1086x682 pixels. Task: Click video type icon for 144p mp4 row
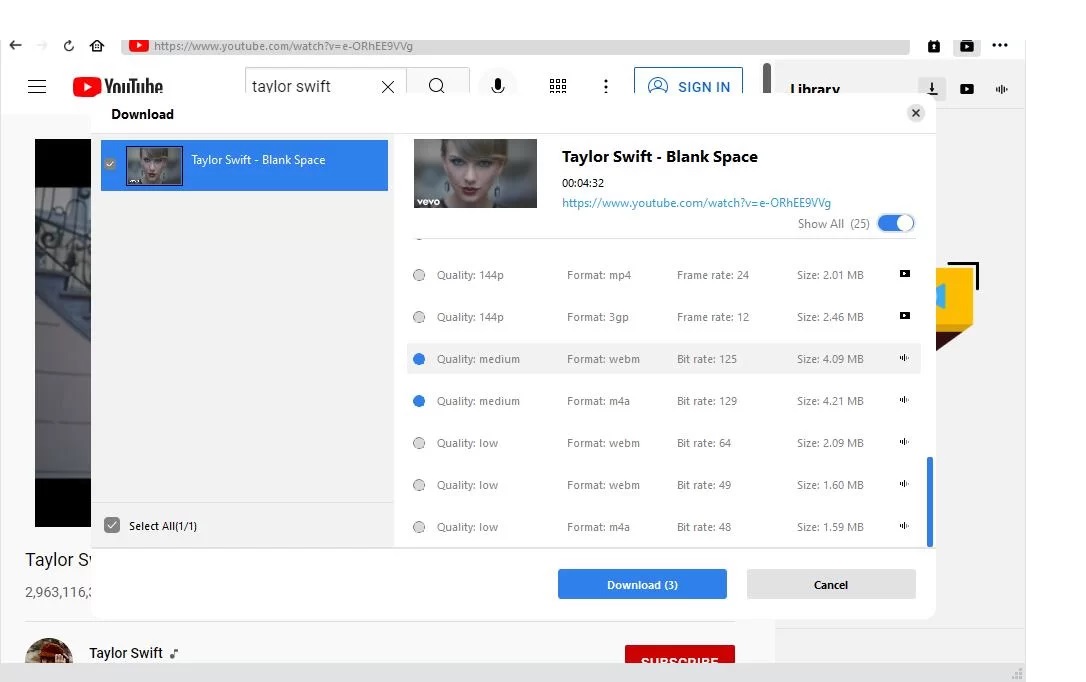tap(905, 273)
